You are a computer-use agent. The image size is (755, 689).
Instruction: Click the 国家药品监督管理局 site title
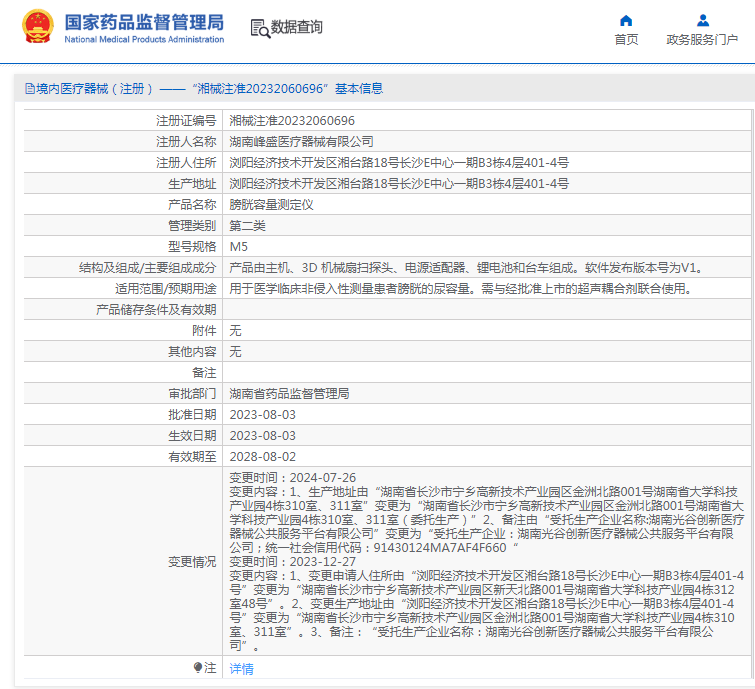(144, 22)
